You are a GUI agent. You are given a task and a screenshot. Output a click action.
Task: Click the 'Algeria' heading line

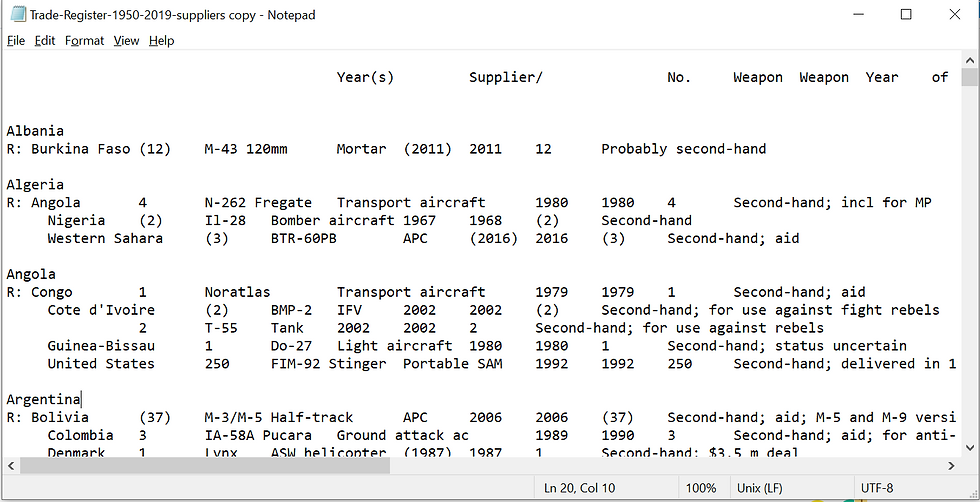tap(35, 185)
